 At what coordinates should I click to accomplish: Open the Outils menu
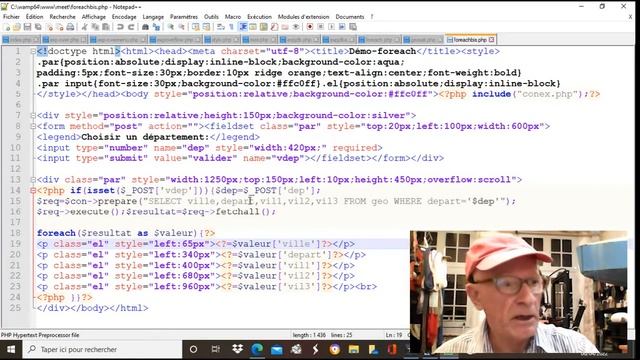(211, 17)
